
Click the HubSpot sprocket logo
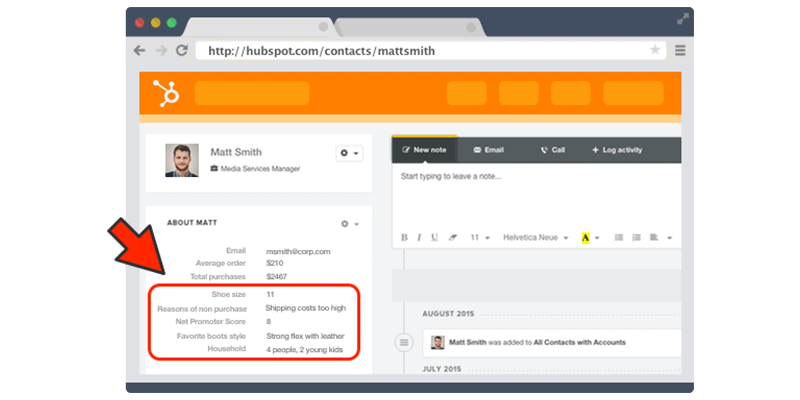click(166, 93)
